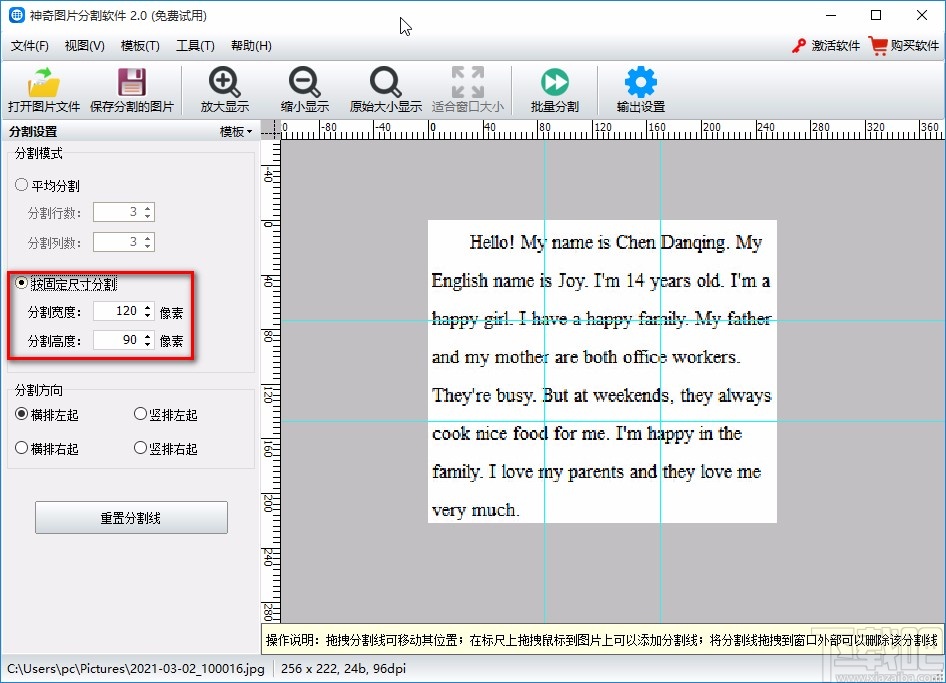Click the vertical ruler at 120 mark
The width and height of the screenshot is (946, 683).
click(269, 396)
